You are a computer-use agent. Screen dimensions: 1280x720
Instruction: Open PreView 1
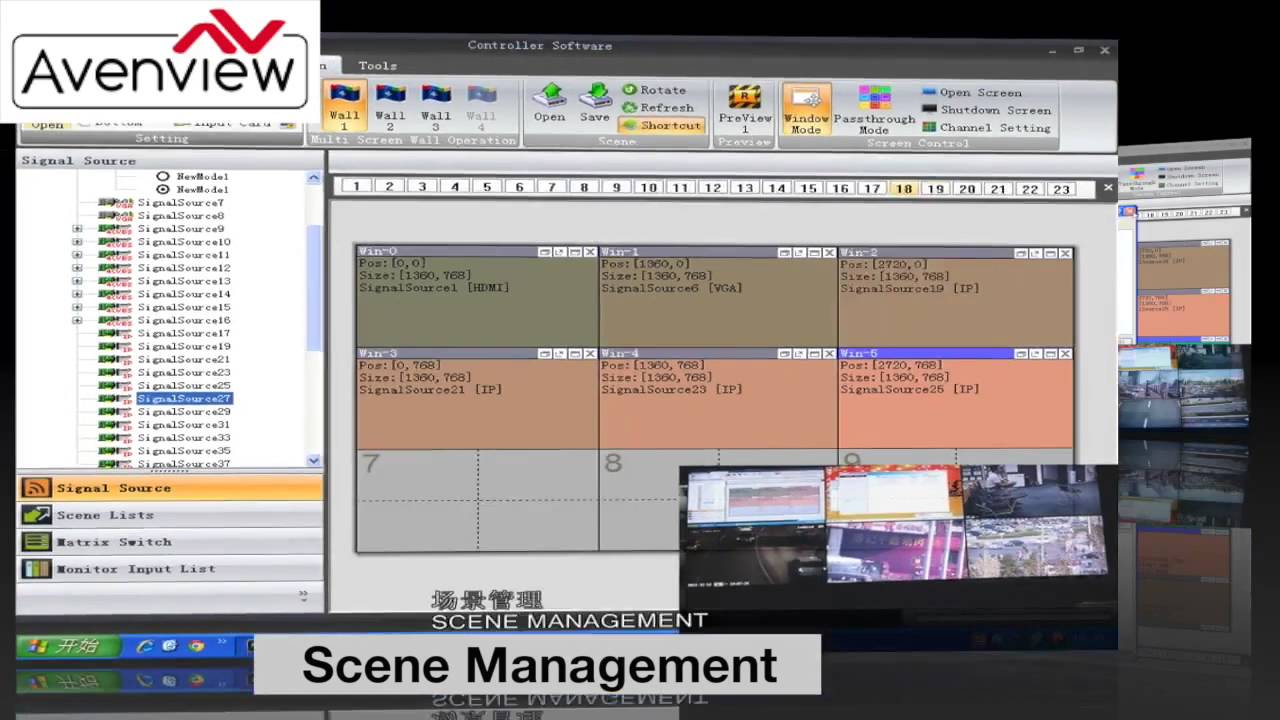click(x=745, y=109)
